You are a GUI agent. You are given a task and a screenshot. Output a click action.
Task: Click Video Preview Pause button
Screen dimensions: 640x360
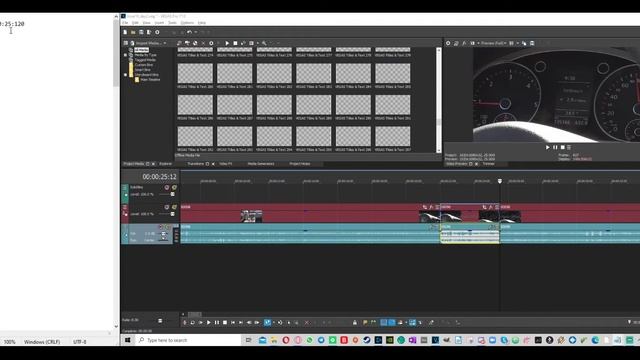(x=555, y=147)
